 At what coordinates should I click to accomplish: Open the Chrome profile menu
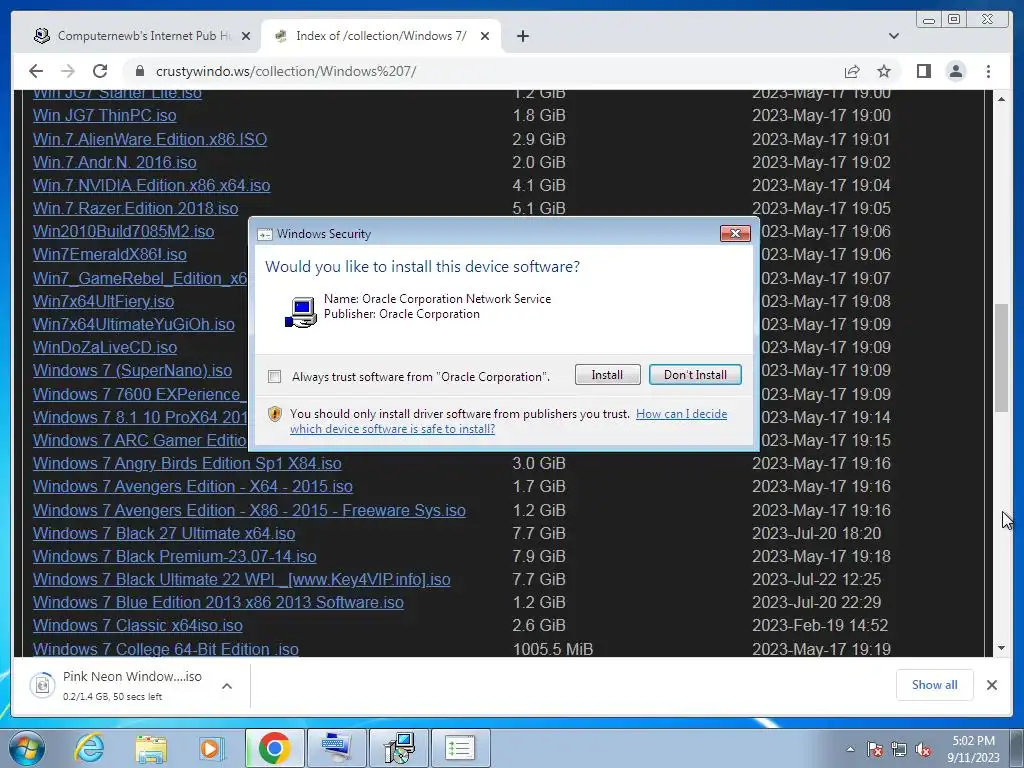[955, 71]
